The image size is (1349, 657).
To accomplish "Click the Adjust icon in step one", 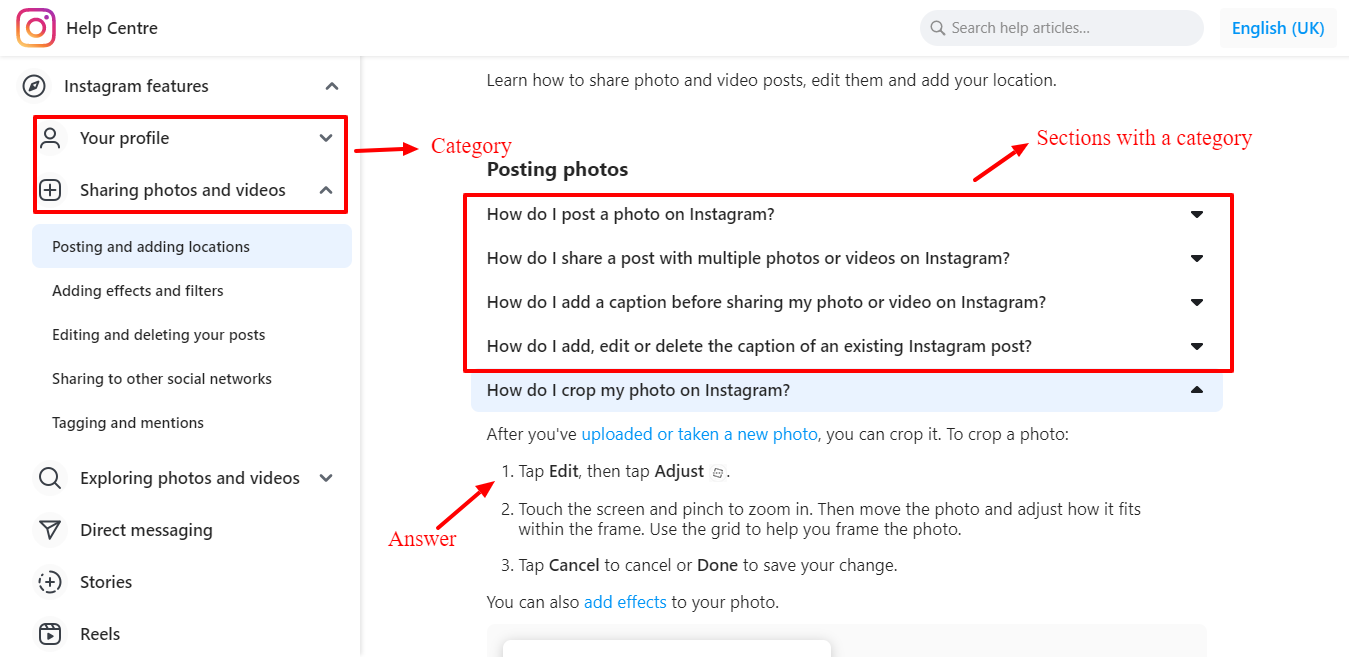I will click(x=716, y=470).
